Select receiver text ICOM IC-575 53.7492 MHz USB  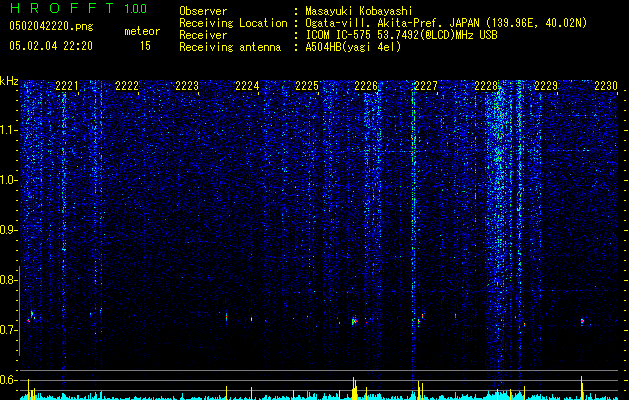coord(402,35)
